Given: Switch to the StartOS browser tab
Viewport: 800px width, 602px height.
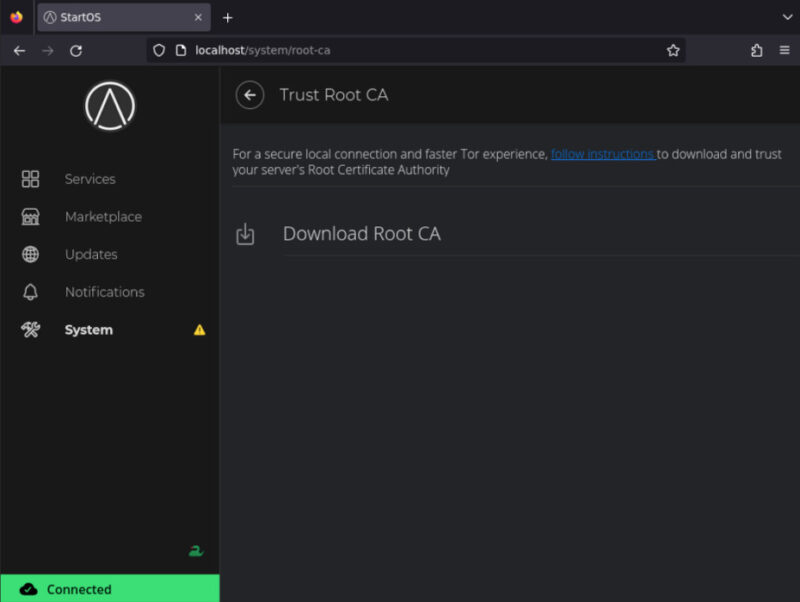Looking at the screenshot, I should (110, 16).
